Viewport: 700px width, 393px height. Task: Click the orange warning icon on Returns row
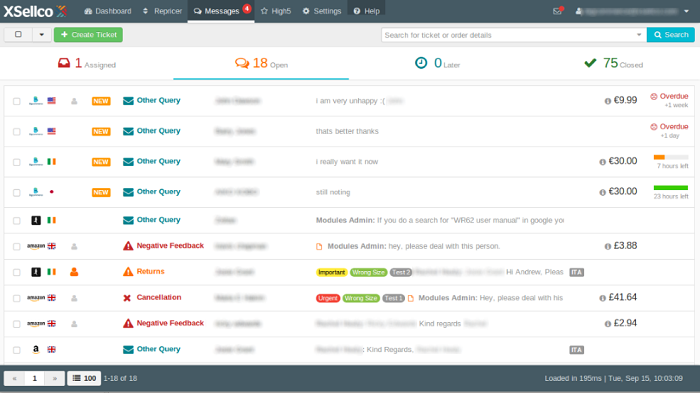128,272
